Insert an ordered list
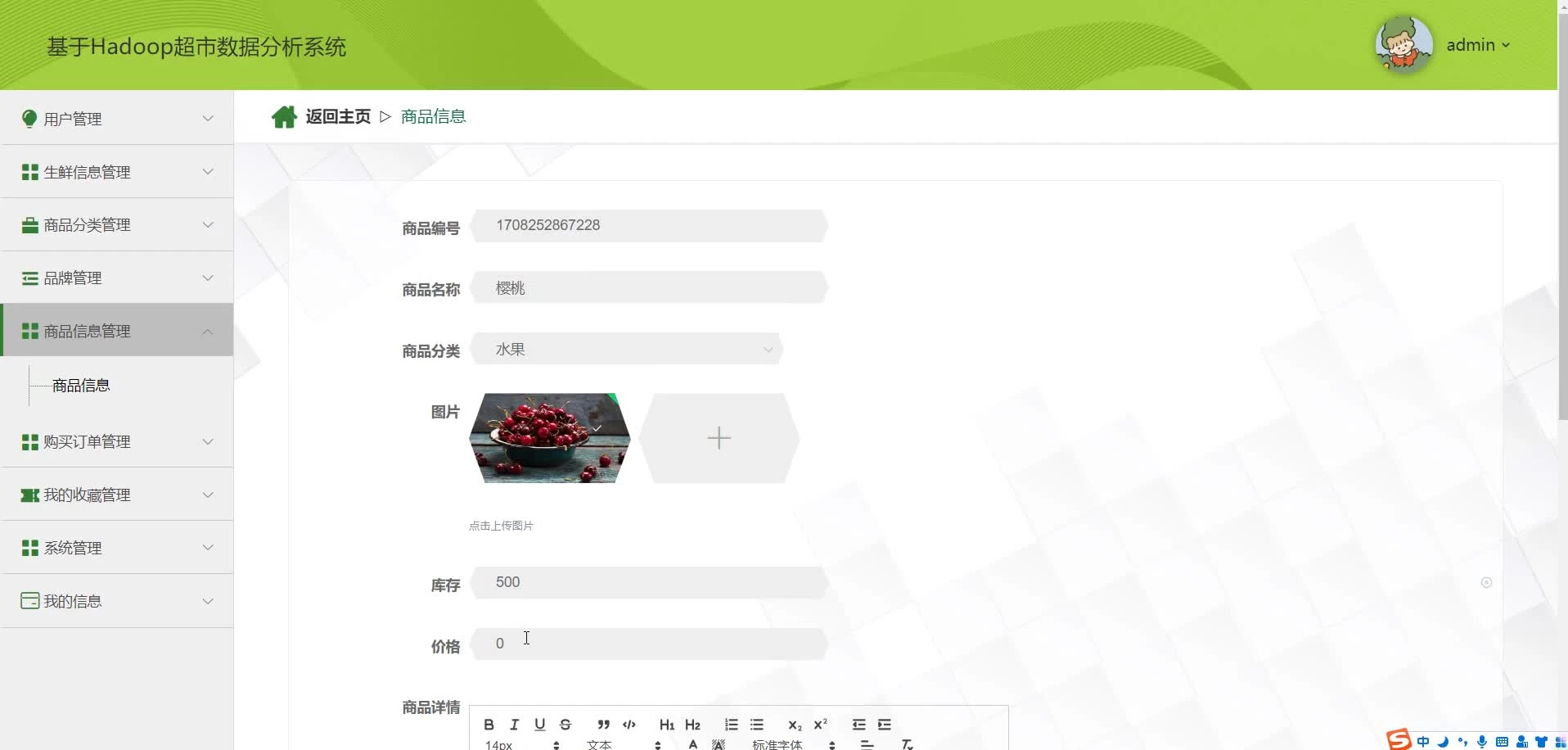This screenshot has height=750, width=1568. 731,725
